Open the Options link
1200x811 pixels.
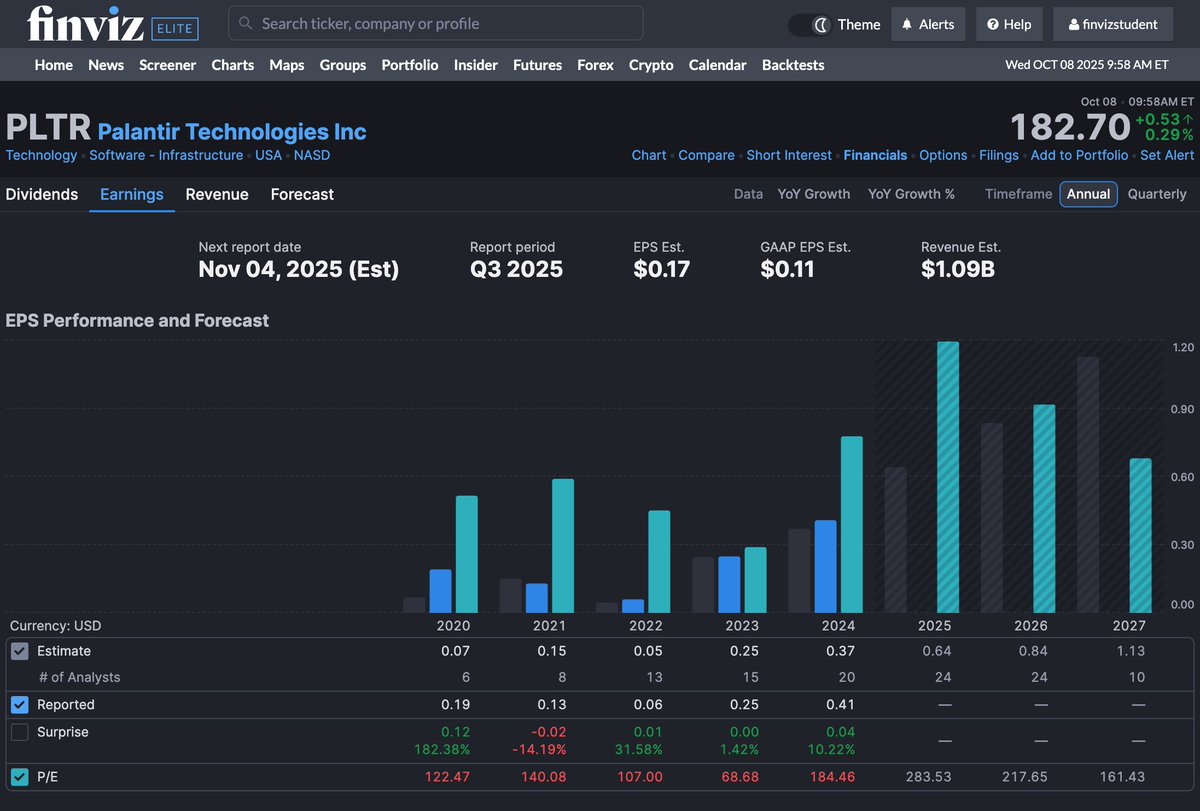pyautogui.click(x=943, y=155)
